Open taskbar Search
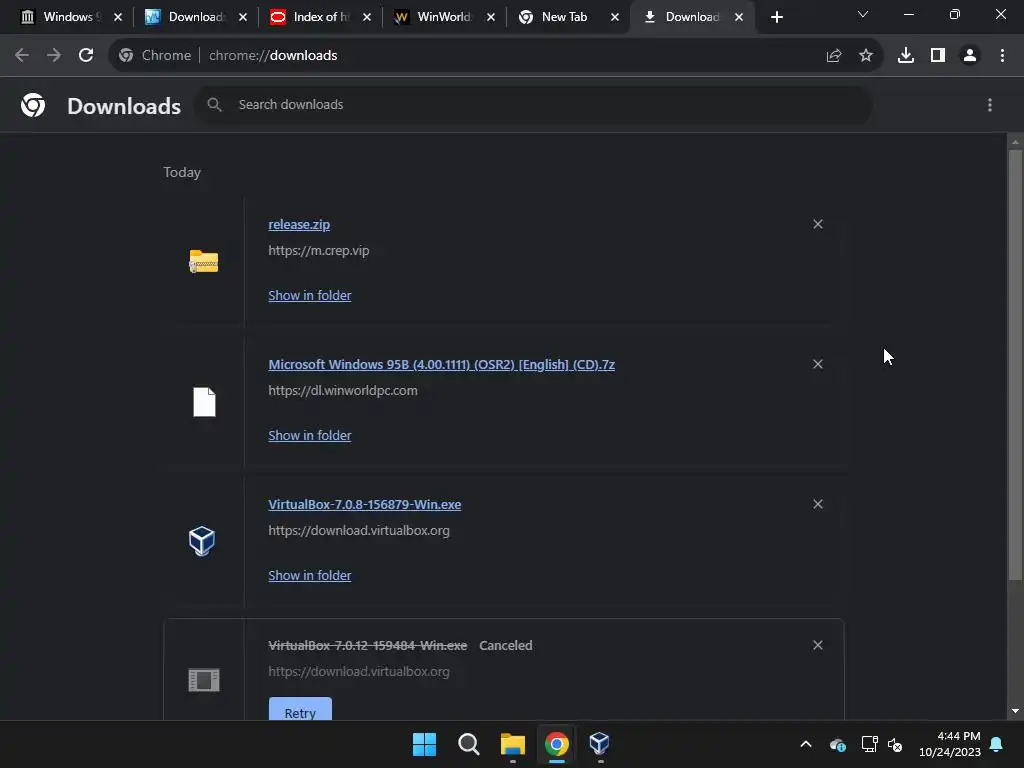Screen dimensions: 1024x768 point(468,744)
